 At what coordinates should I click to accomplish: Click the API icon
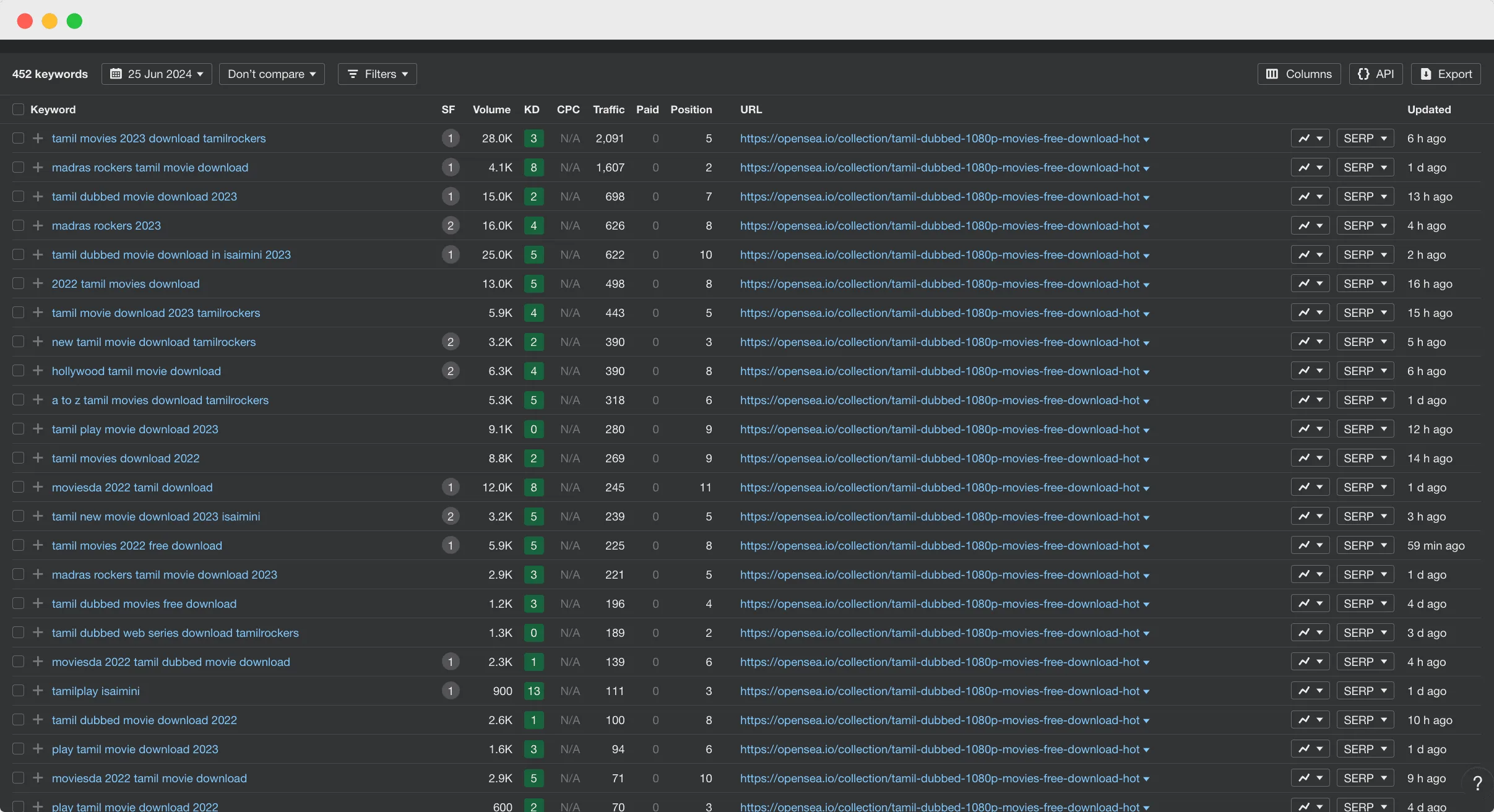tap(1375, 74)
